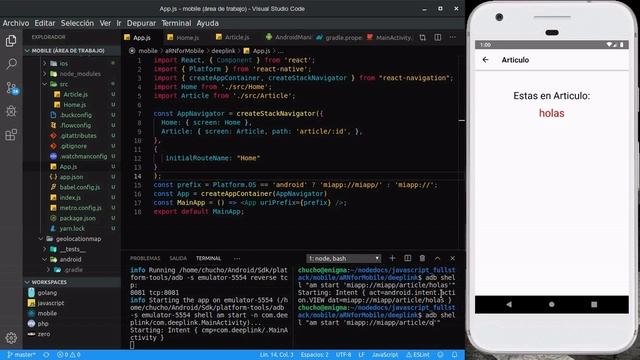This screenshot has height=360, width=640.
Task: Click the line and column indicator in status bar
Action: tap(276, 355)
